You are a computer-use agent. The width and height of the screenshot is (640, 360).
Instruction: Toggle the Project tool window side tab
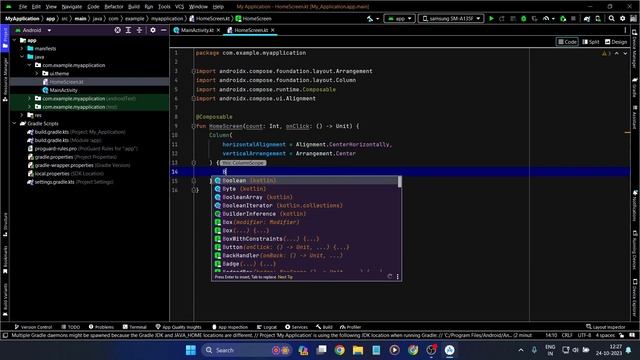point(5,38)
